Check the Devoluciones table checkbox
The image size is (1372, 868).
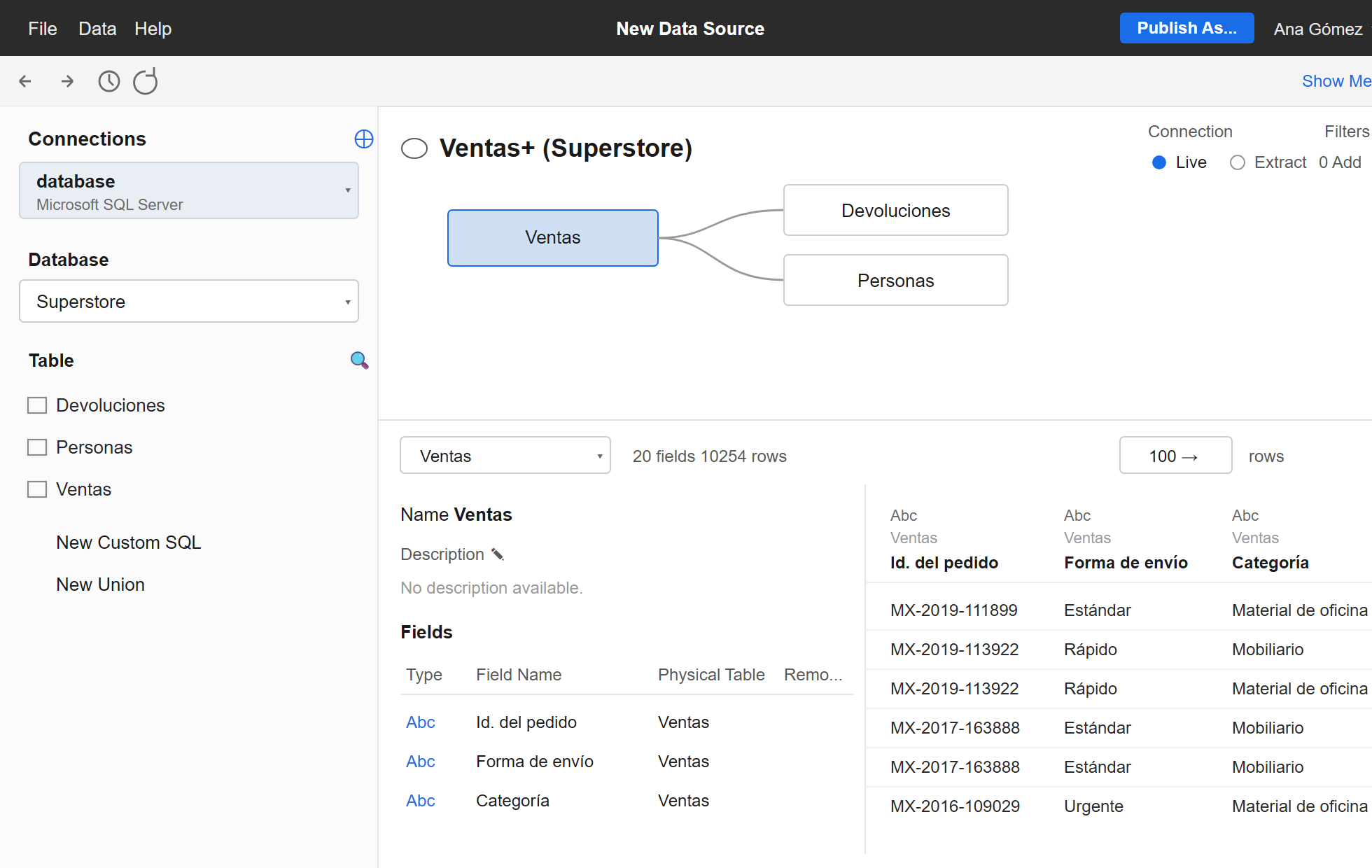click(37, 405)
